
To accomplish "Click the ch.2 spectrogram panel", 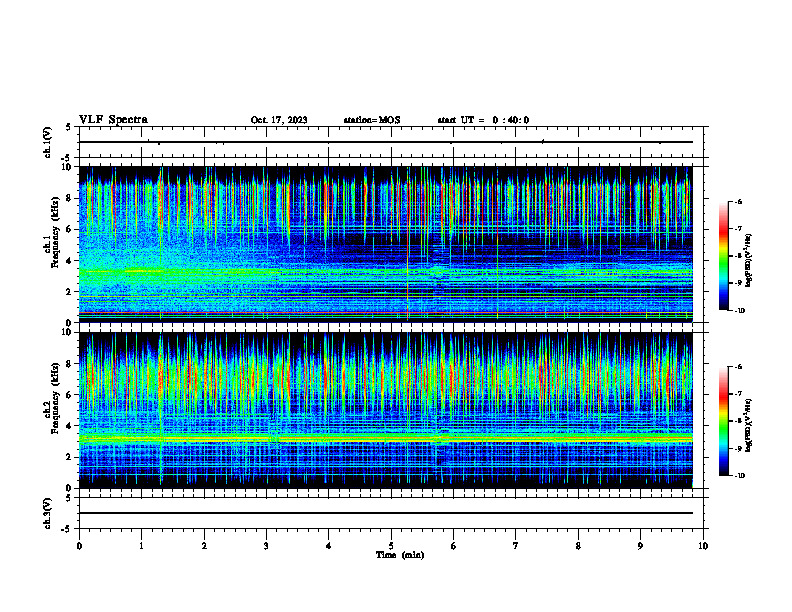I will click(x=386, y=410).
